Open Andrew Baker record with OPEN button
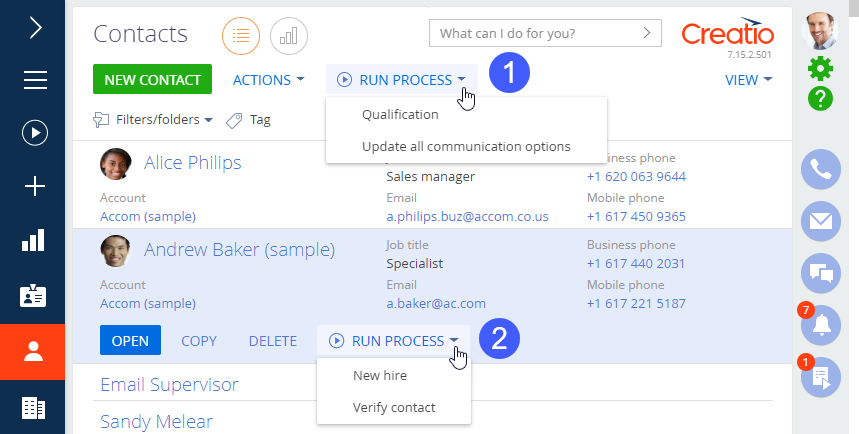The width and height of the screenshot is (859, 434). pos(130,340)
